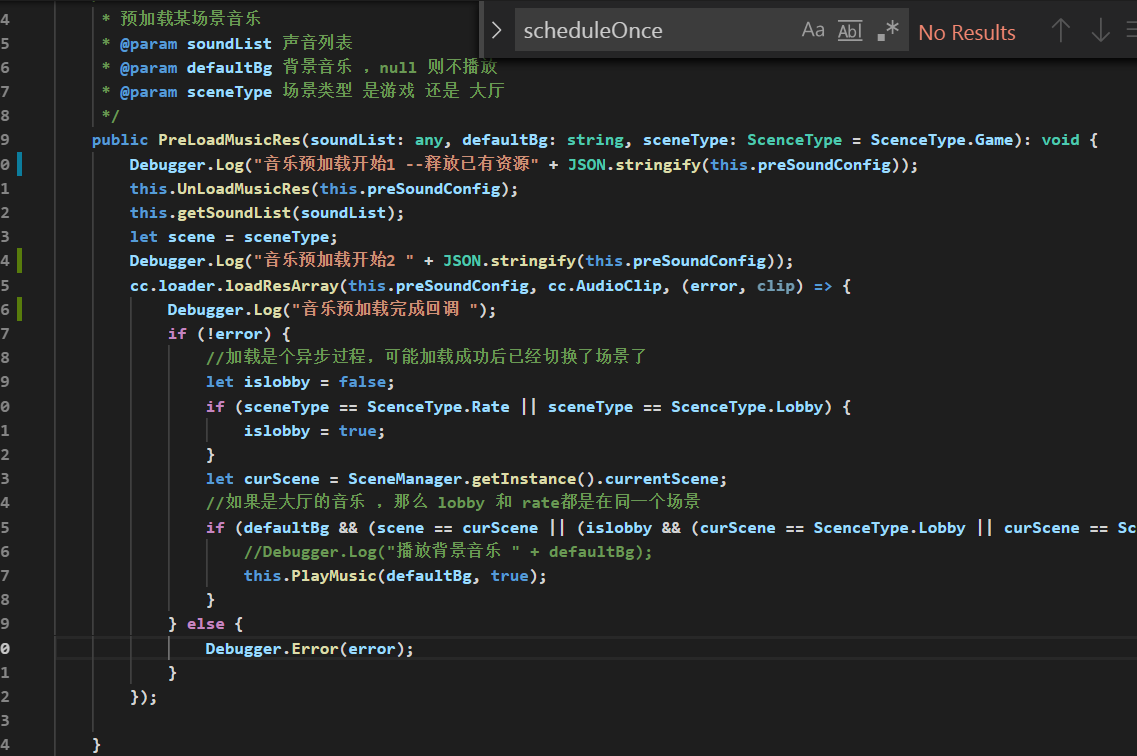
Task: Click "@param soundList" in the doc comment
Action: [196, 43]
